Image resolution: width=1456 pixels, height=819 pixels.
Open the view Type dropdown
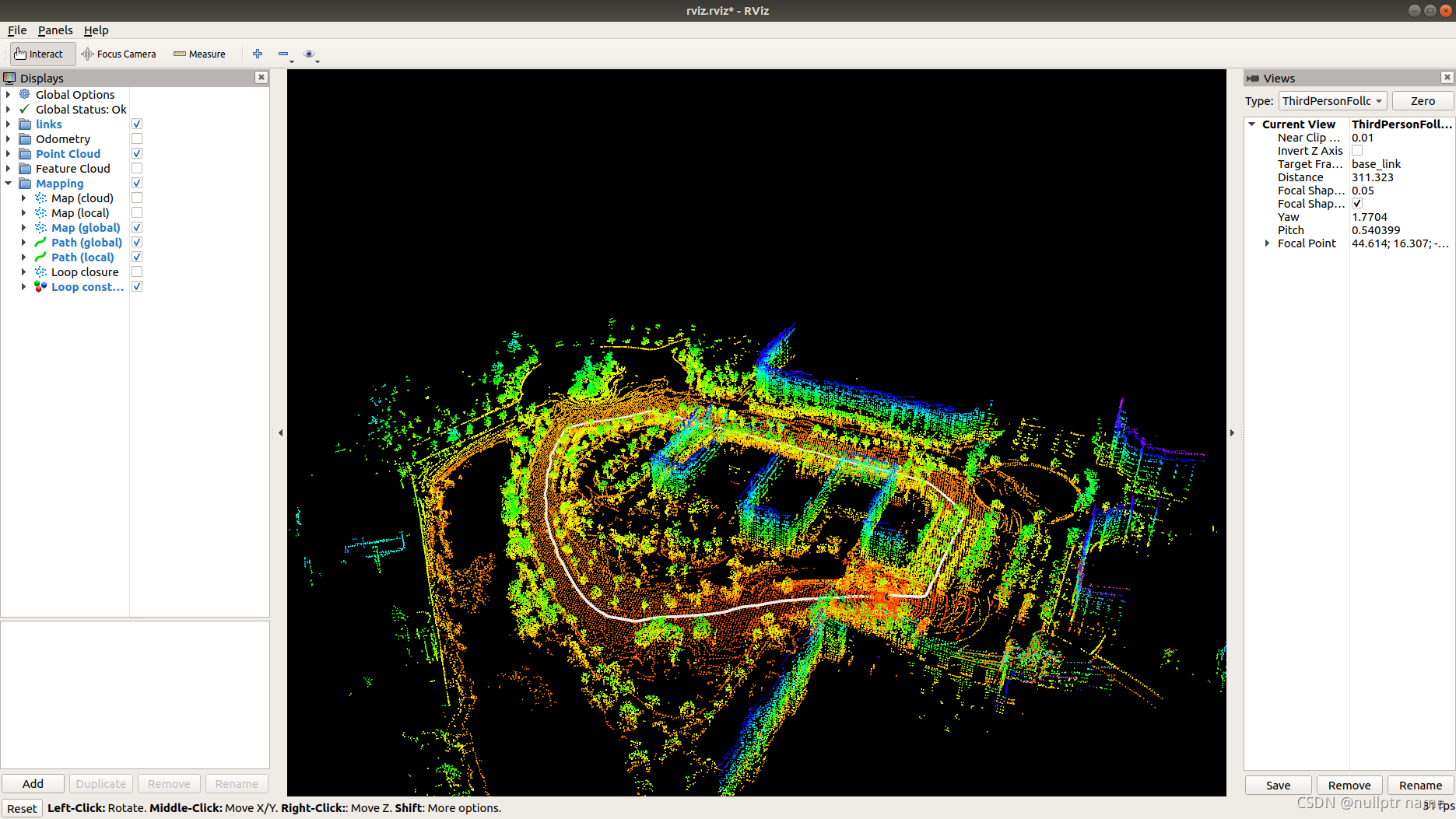(1333, 100)
